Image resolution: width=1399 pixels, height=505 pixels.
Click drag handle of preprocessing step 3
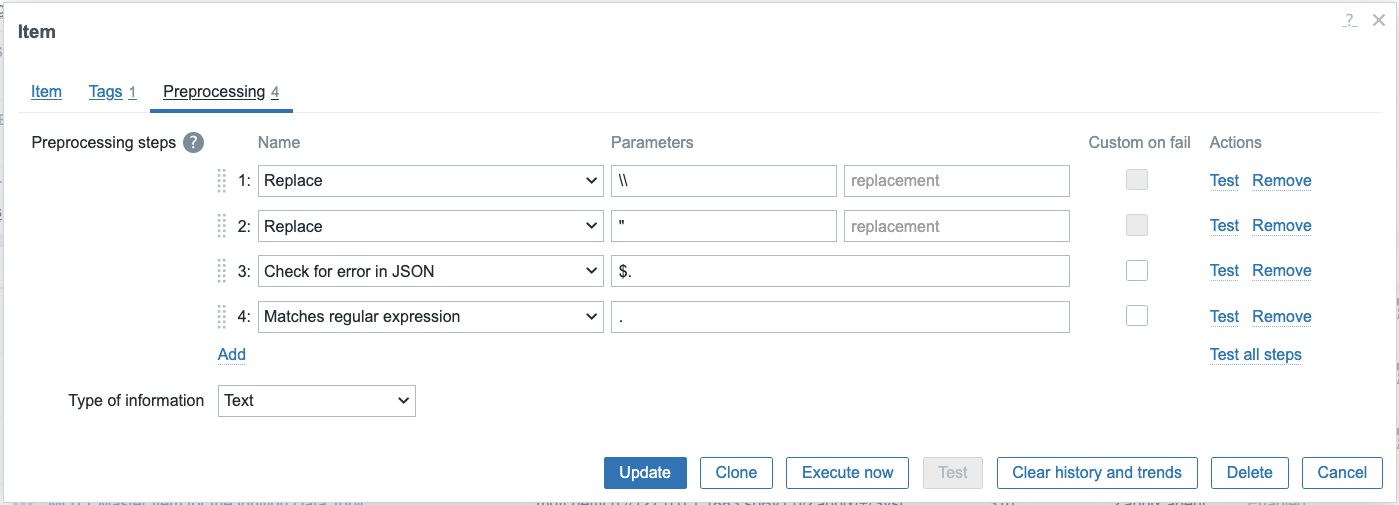click(x=222, y=271)
